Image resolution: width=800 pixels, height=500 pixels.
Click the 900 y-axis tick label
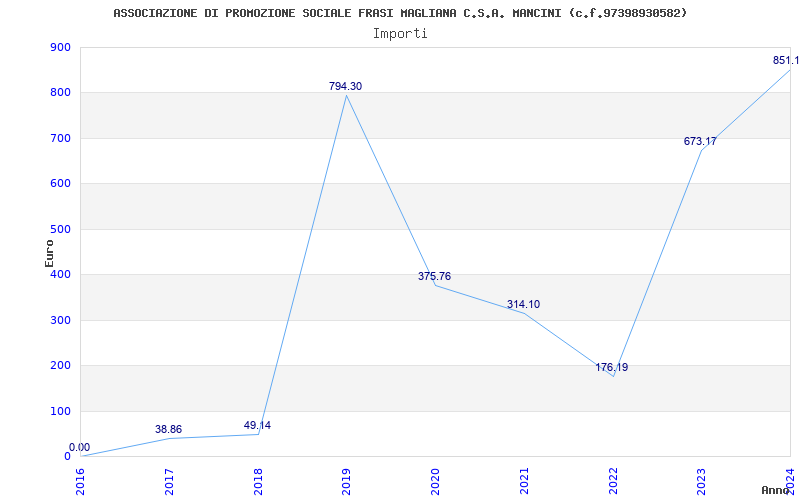60,47
